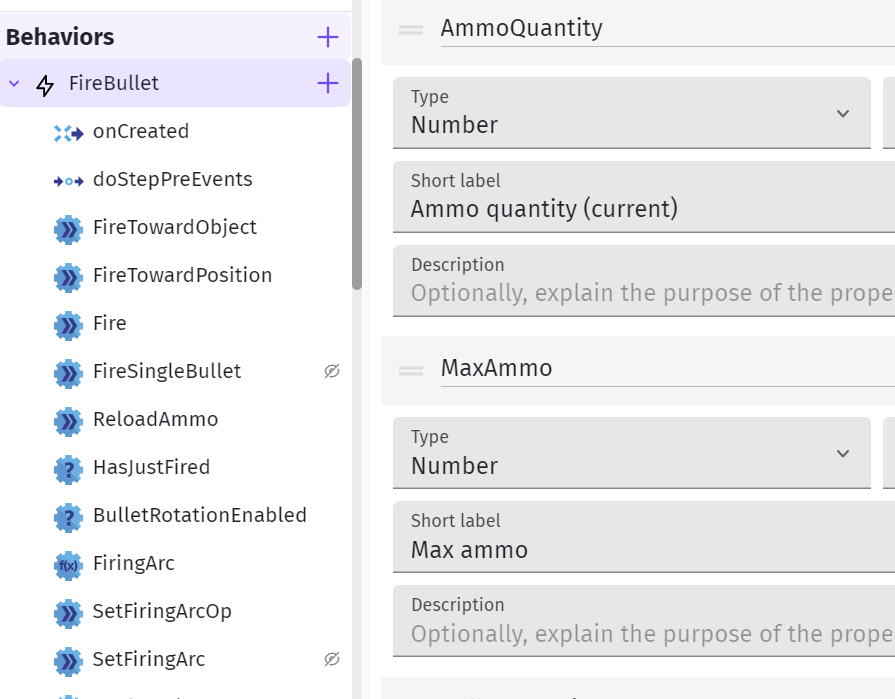Open the ReloadAmmo function
Screen dimensions: 895x699
[155, 419]
